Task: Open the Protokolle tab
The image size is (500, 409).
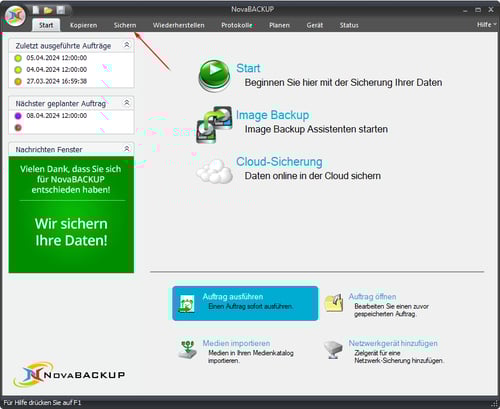Action: click(x=237, y=25)
